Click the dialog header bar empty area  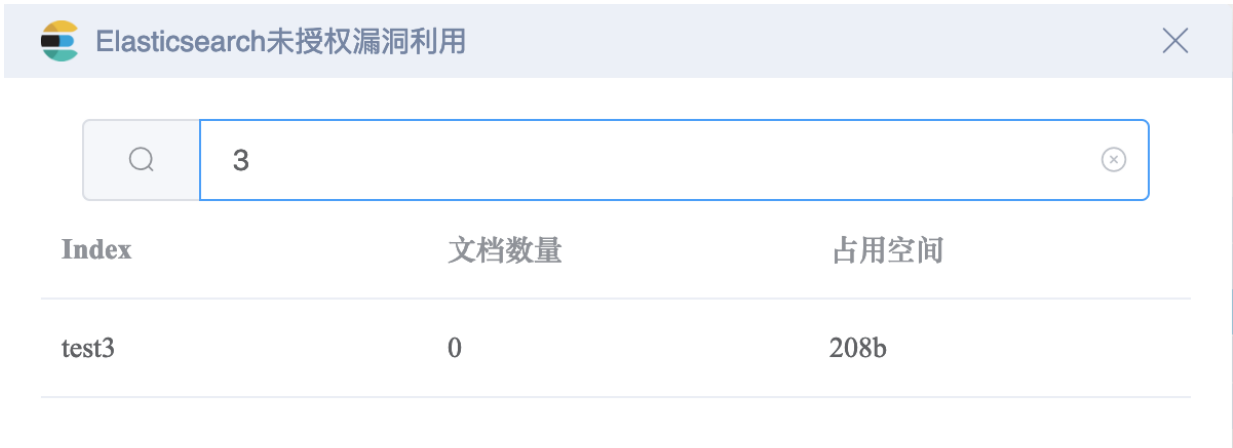click(x=800, y=41)
